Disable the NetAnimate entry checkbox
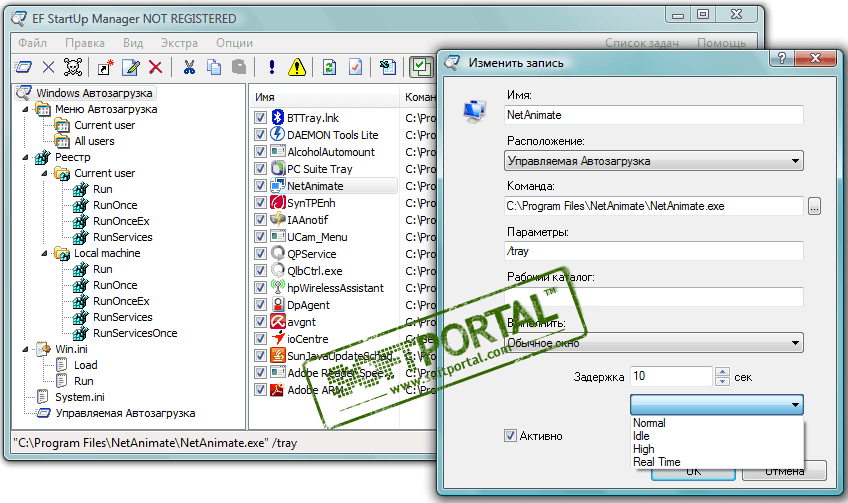 pyautogui.click(x=260, y=186)
